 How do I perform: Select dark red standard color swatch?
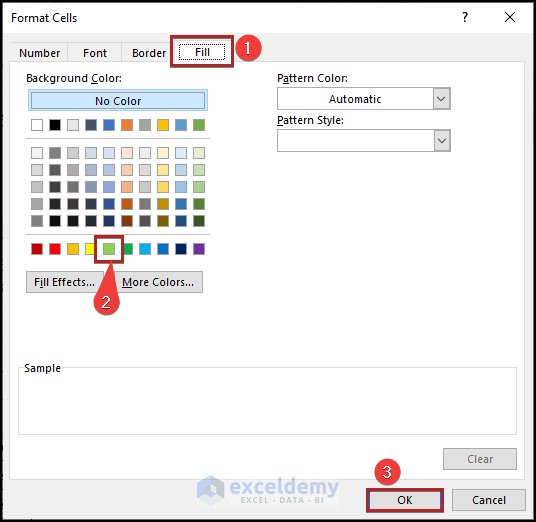click(x=37, y=249)
